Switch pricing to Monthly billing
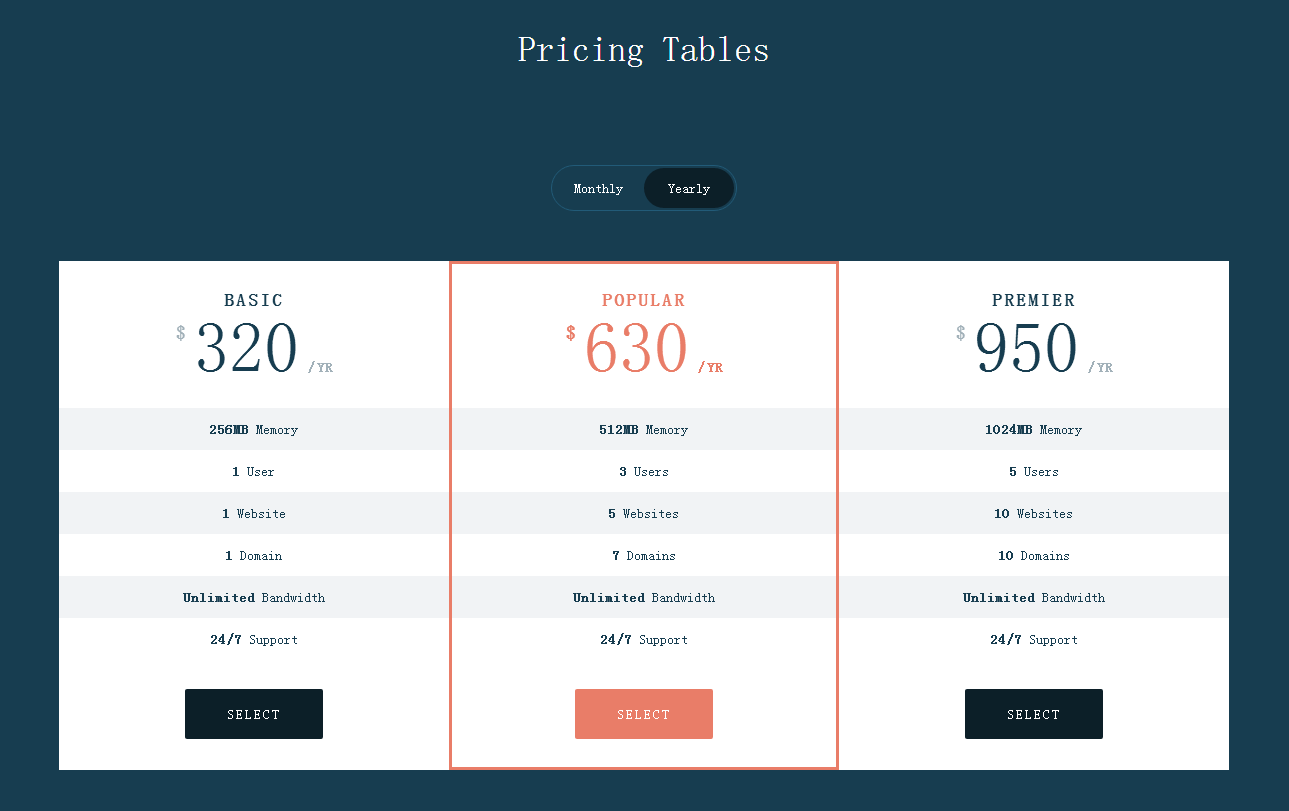 [x=598, y=188]
